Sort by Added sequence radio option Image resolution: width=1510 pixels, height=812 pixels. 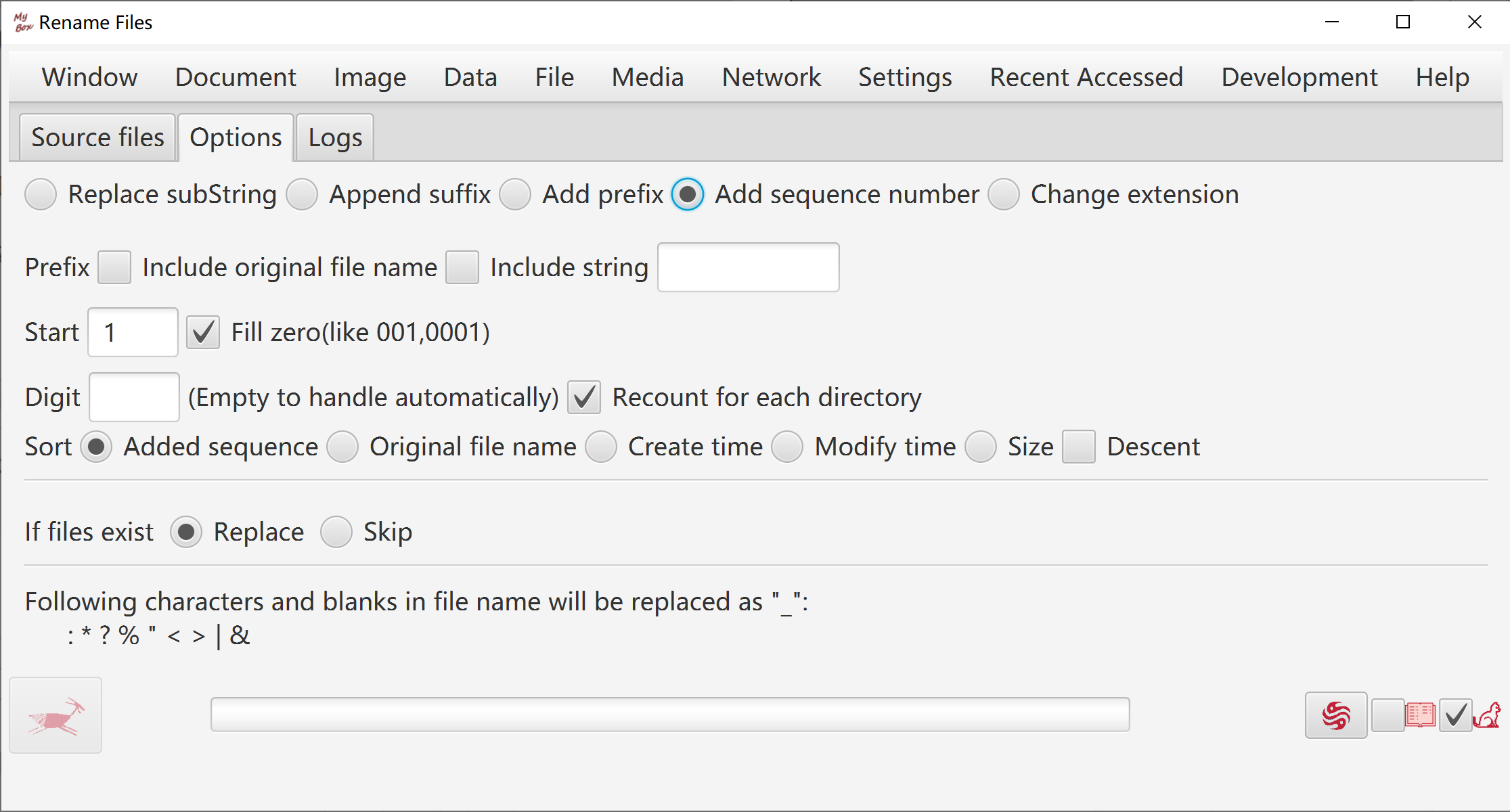tap(97, 447)
